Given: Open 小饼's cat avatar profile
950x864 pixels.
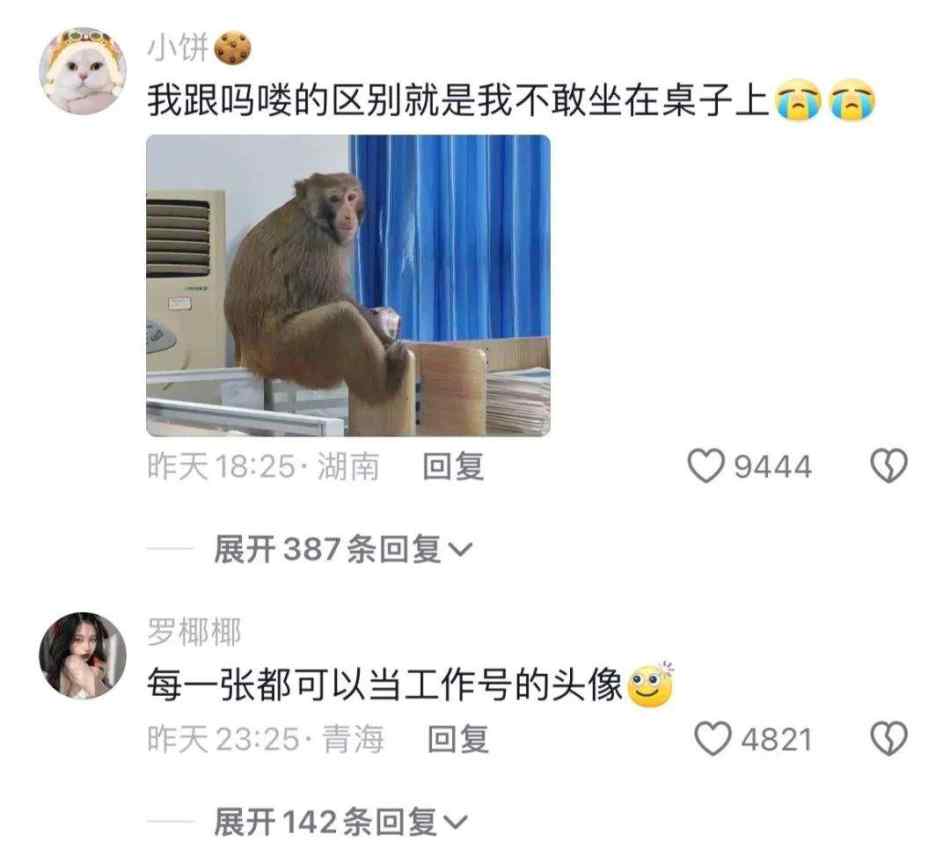Looking at the screenshot, I should (x=83, y=70).
